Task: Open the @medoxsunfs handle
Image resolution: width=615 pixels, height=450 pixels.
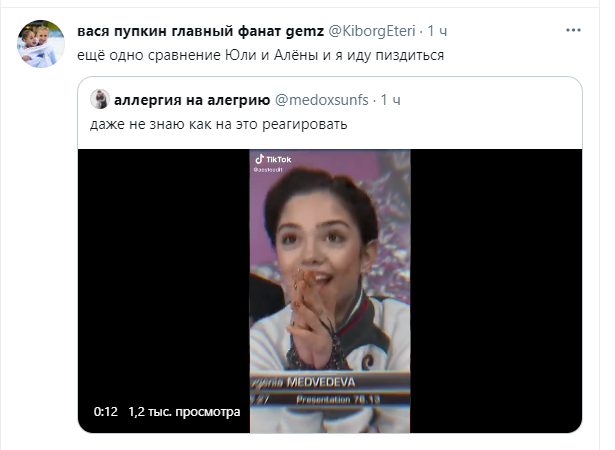Action: click(x=321, y=100)
